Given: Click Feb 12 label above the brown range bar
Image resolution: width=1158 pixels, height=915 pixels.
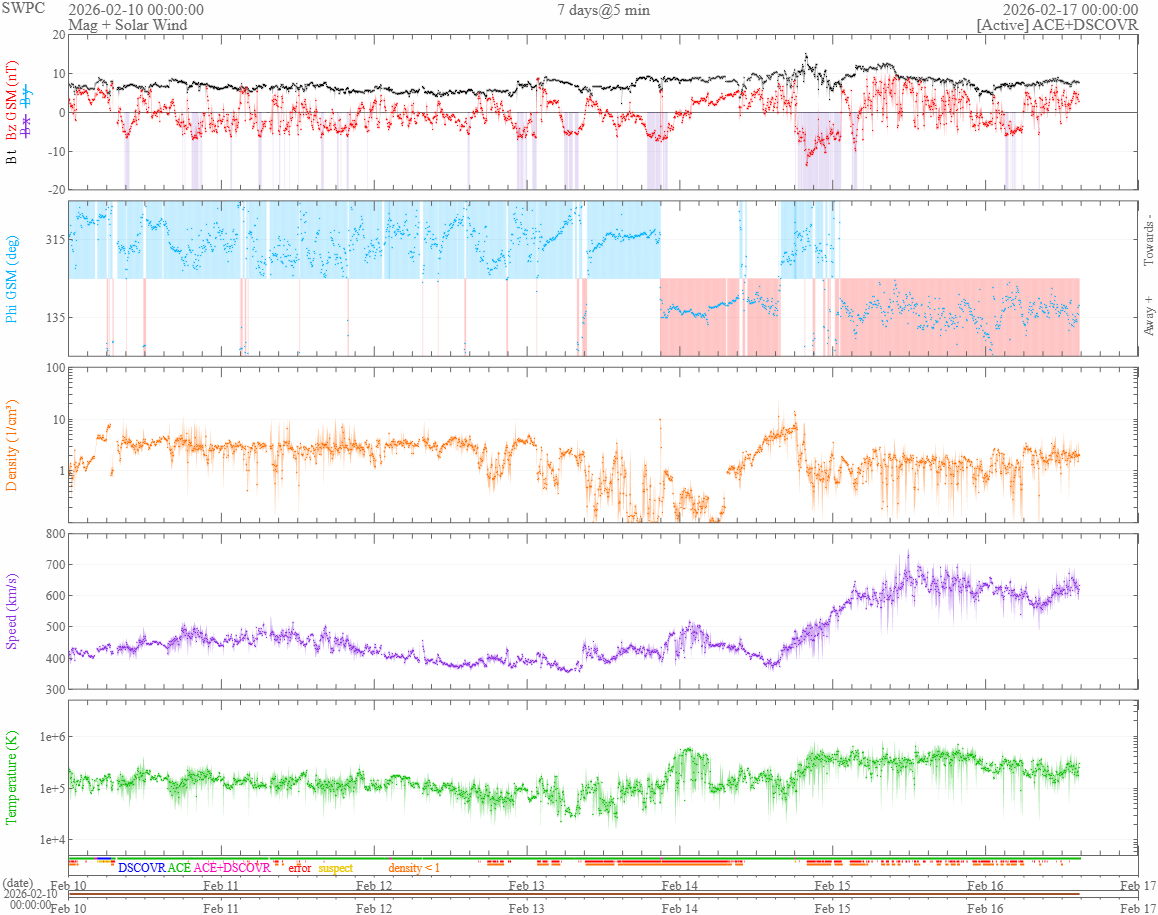Looking at the screenshot, I should (x=374, y=885).
